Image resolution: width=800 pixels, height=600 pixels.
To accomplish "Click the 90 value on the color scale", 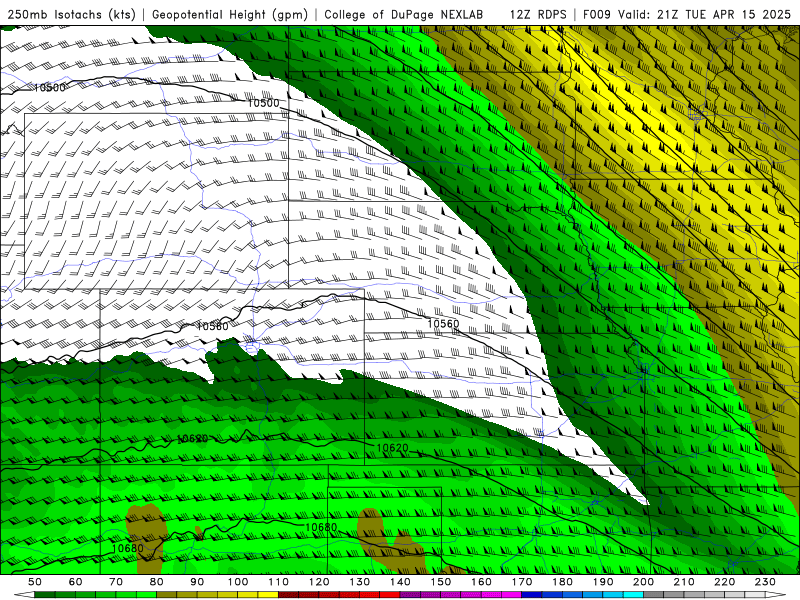I will [x=197, y=582].
